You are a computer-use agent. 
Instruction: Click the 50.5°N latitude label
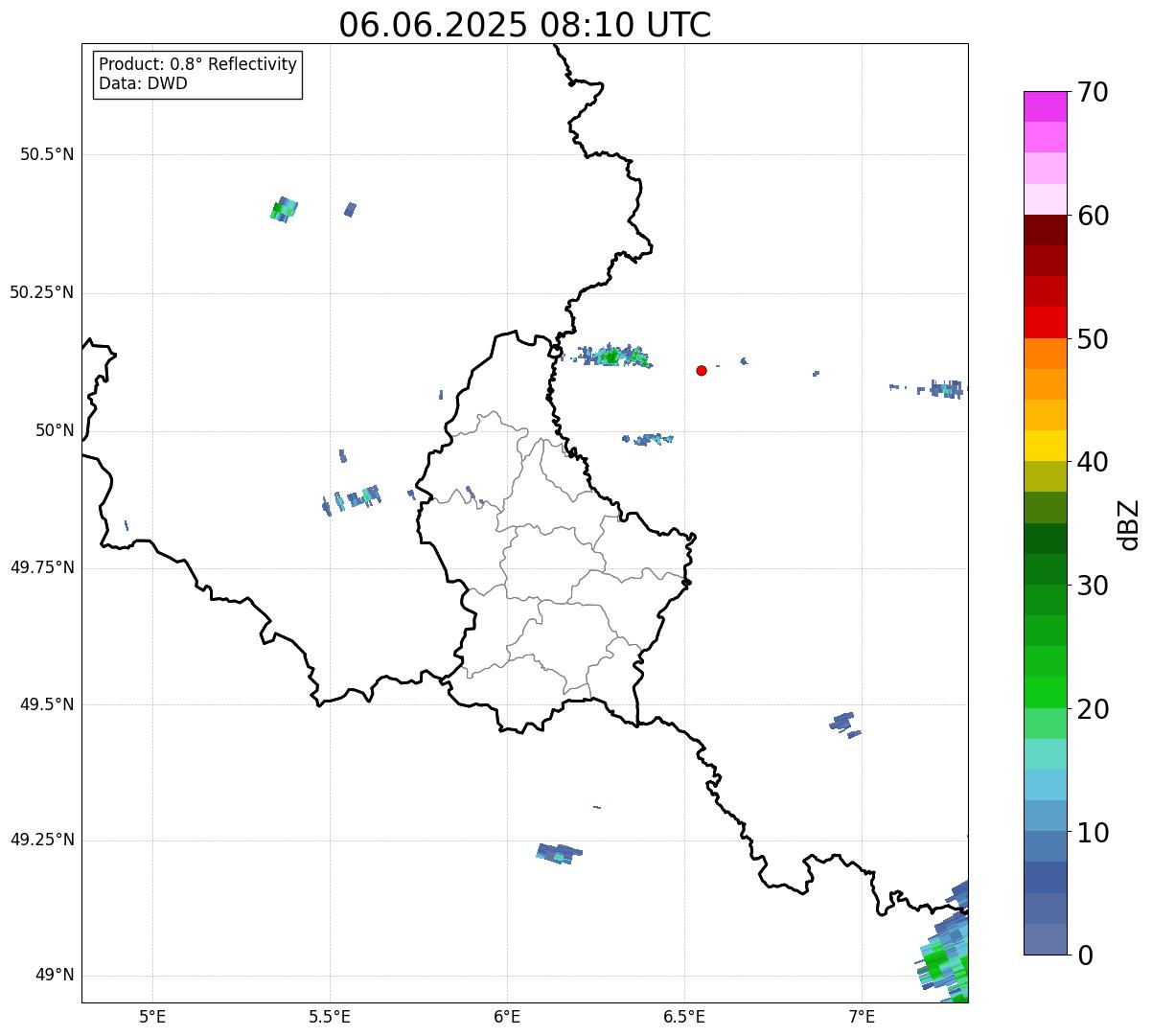click(47, 154)
